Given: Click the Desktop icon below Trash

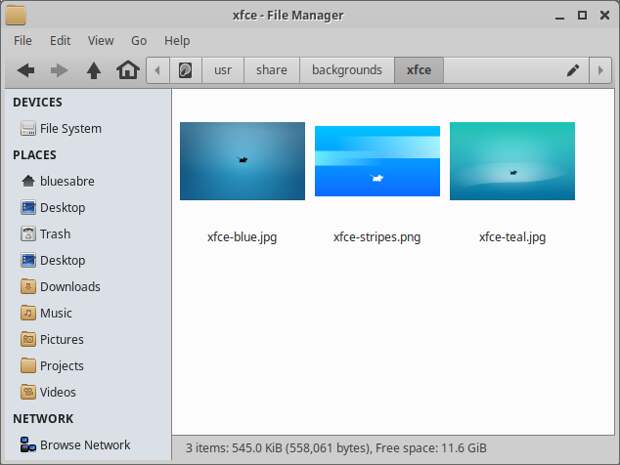Looking at the screenshot, I should (x=28, y=260).
